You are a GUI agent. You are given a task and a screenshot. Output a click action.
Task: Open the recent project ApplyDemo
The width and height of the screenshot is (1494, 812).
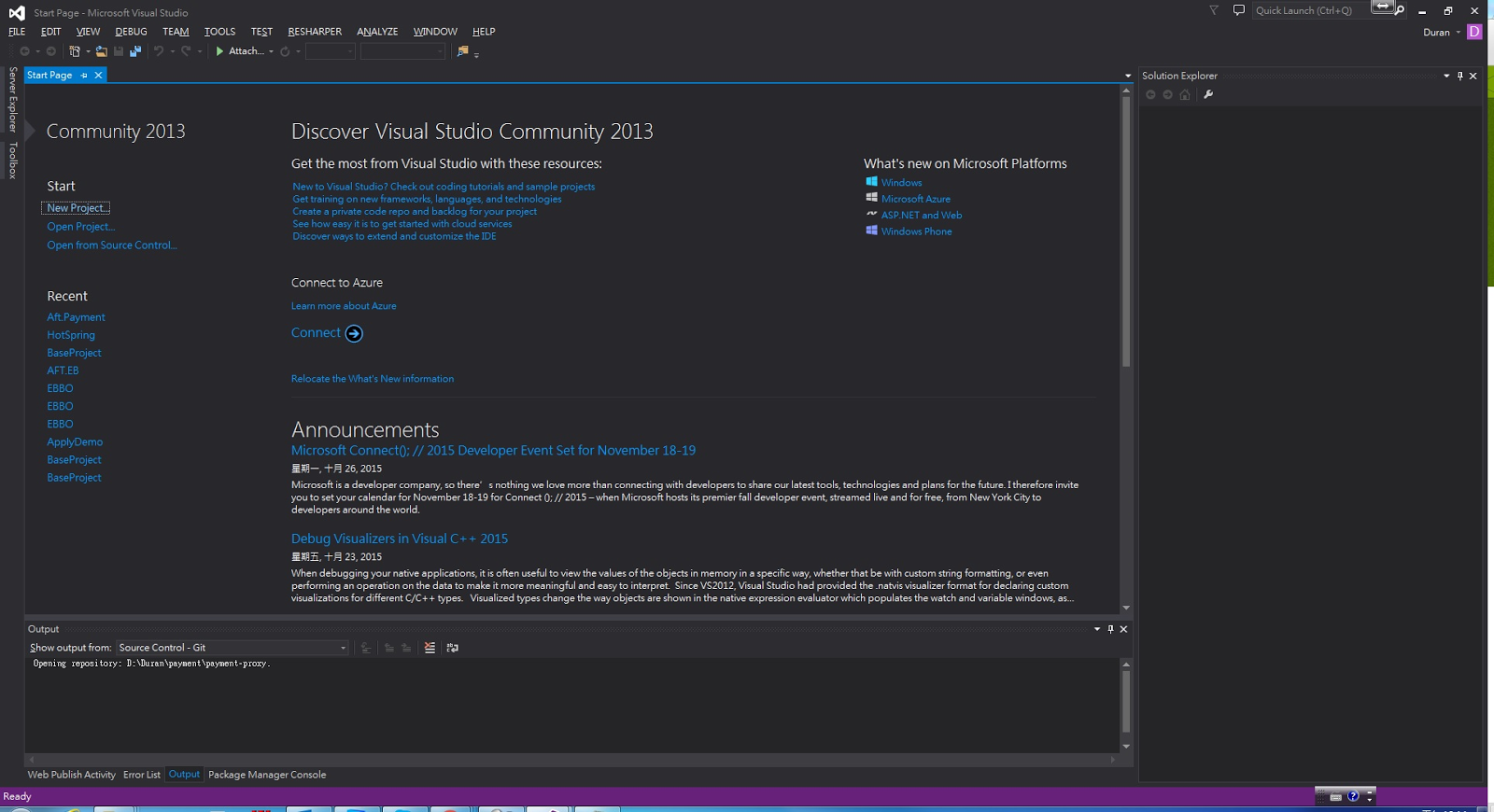(75, 442)
